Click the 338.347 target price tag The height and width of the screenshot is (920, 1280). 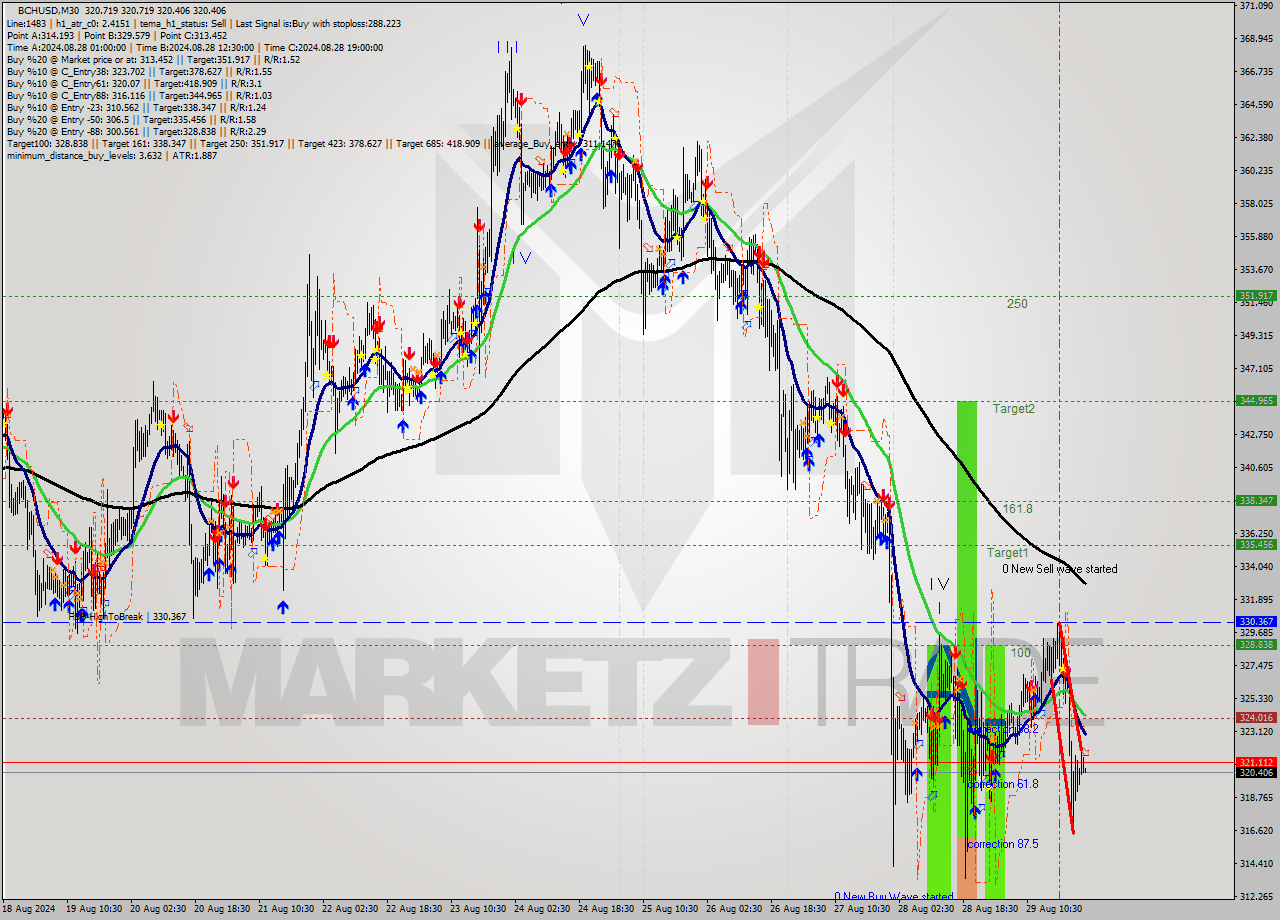(x=1256, y=501)
